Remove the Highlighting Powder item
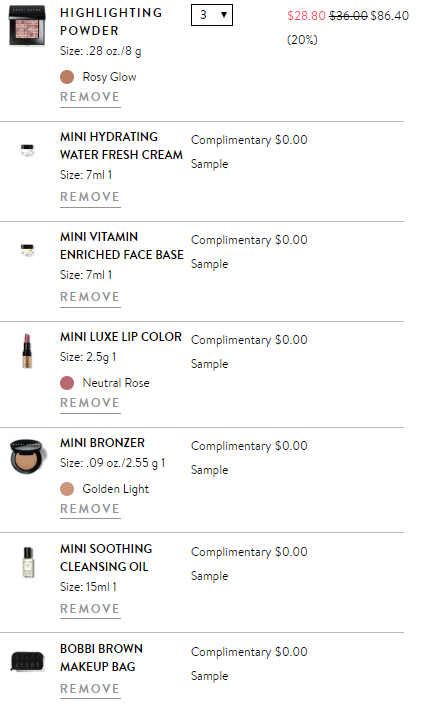The width and height of the screenshot is (422, 707). (x=90, y=97)
